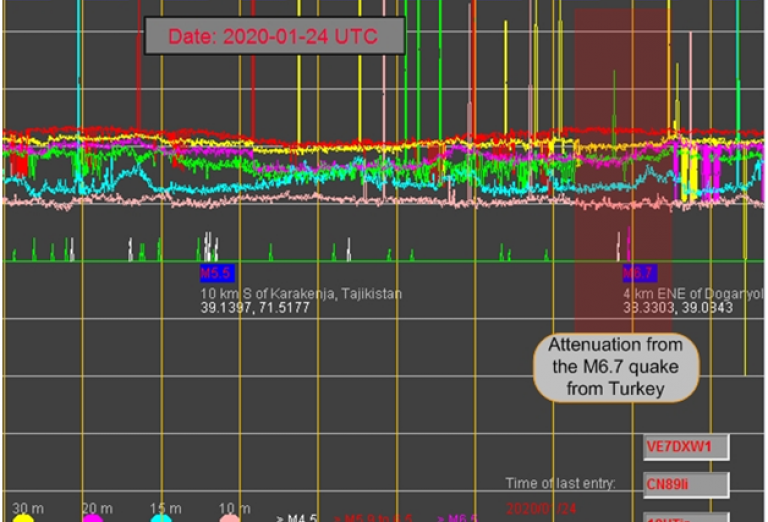Click the Attenuation from M6.7 quake callout
Screen dimensions: 768x522
[615, 367]
